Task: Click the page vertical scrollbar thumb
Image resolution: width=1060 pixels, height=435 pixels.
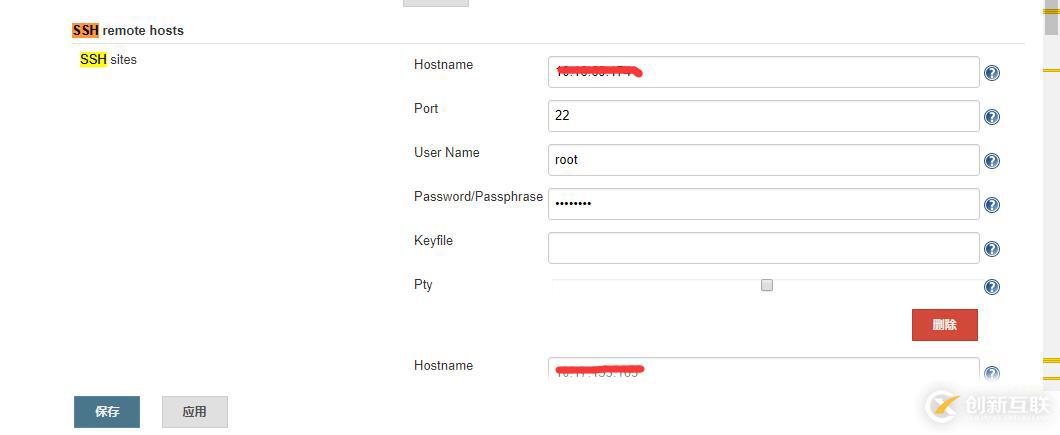Action: click(x=1051, y=17)
